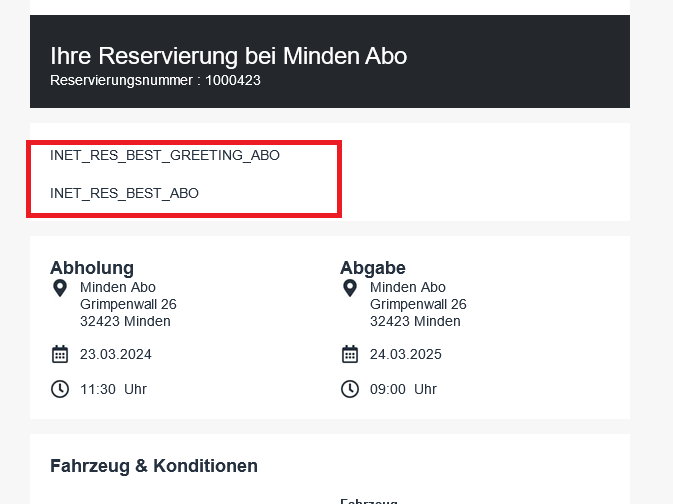Click the 'Ihre Reservierung bei Minden Abo' title

click(x=228, y=55)
